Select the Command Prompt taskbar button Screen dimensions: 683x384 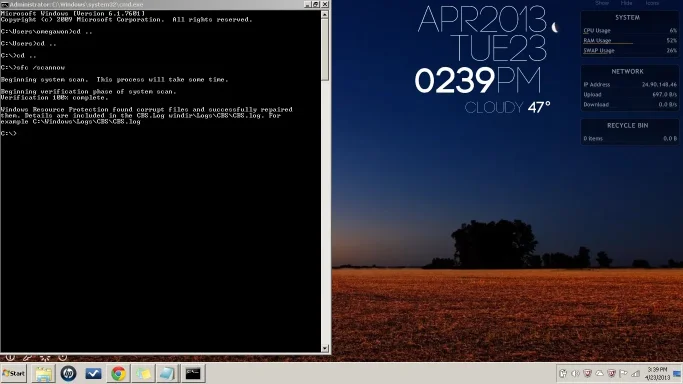(x=193, y=374)
